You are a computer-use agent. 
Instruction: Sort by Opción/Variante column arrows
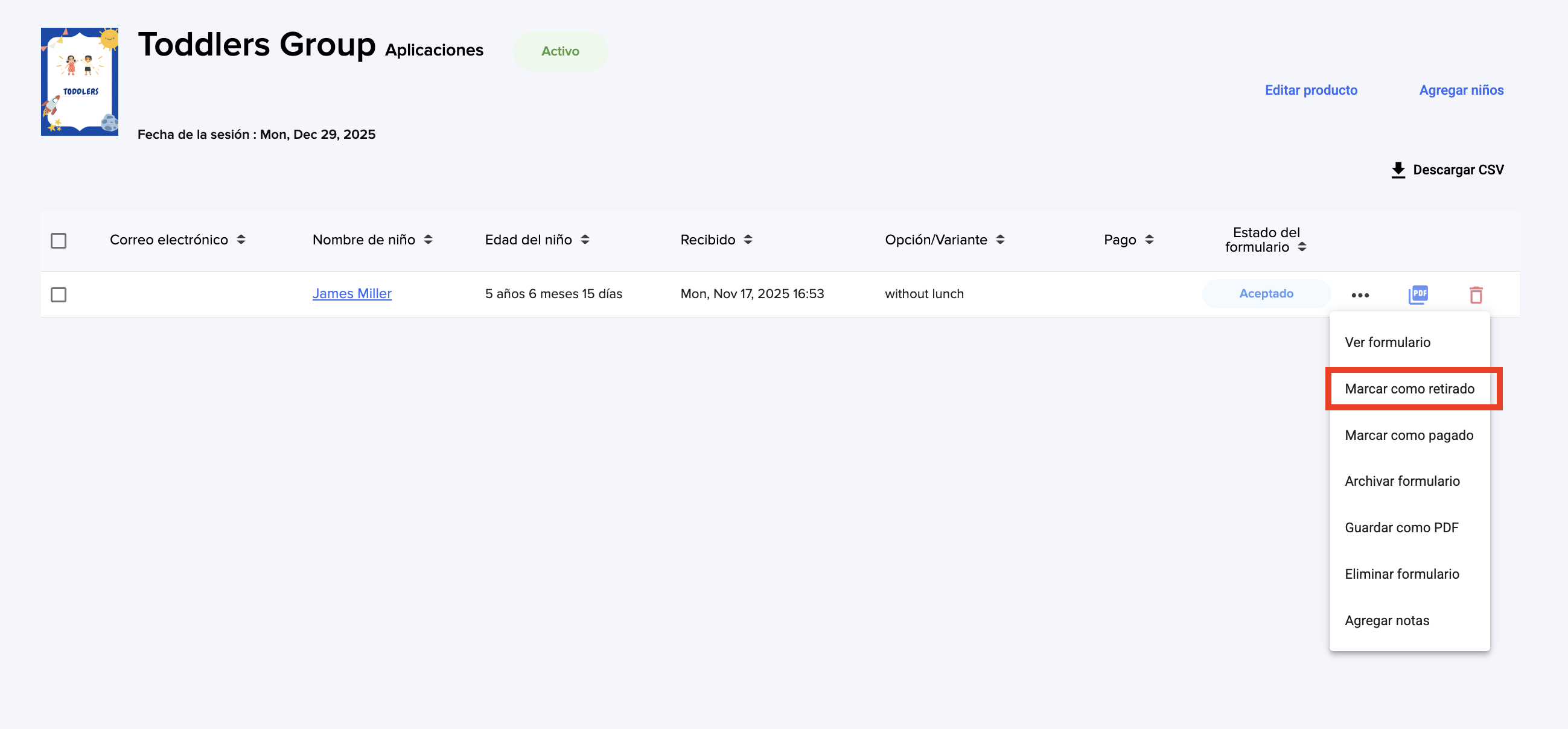[1000, 240]
